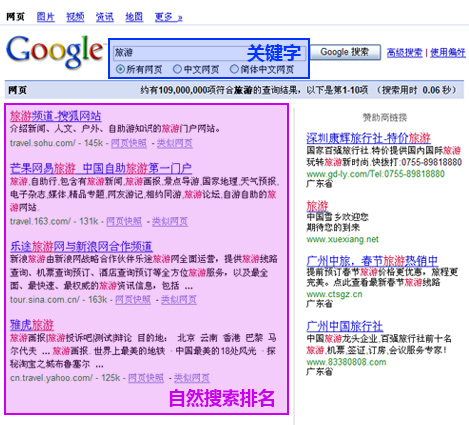Switch to the 视频 tab
Viewport: 469px width, 425px height.
75,17
